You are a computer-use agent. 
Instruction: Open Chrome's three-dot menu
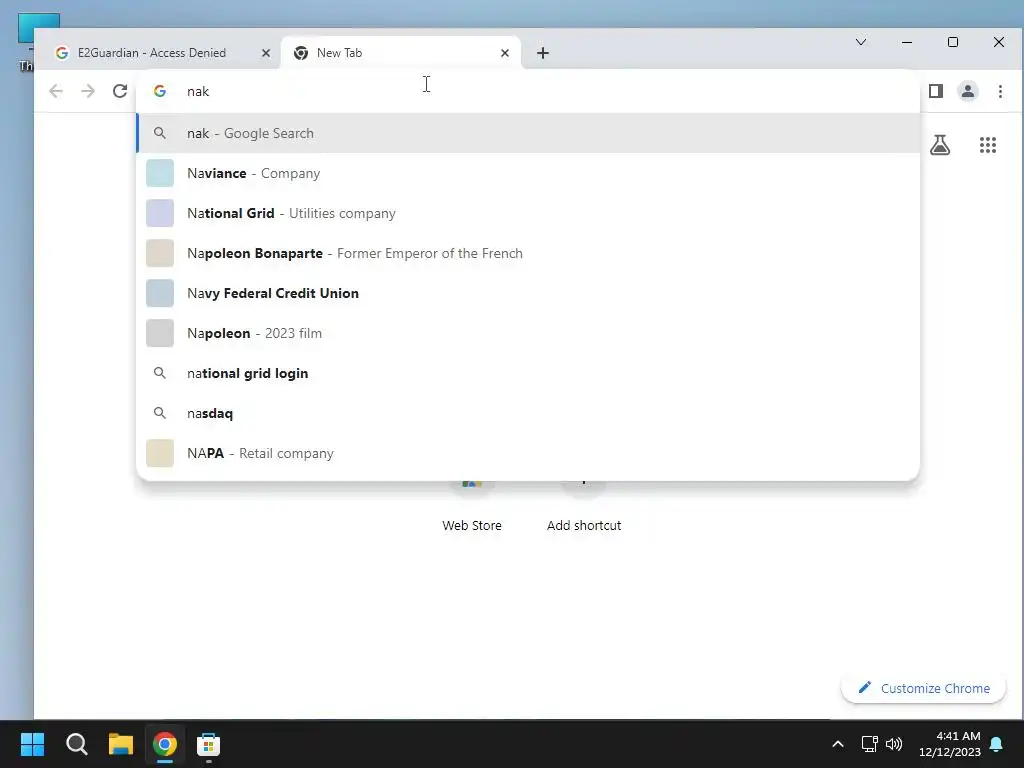pos(1000,91)
